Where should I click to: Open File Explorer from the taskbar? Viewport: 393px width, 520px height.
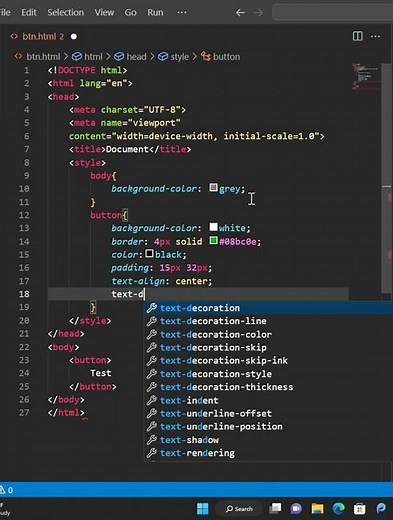pyautogui.click(x=317, y=509)
